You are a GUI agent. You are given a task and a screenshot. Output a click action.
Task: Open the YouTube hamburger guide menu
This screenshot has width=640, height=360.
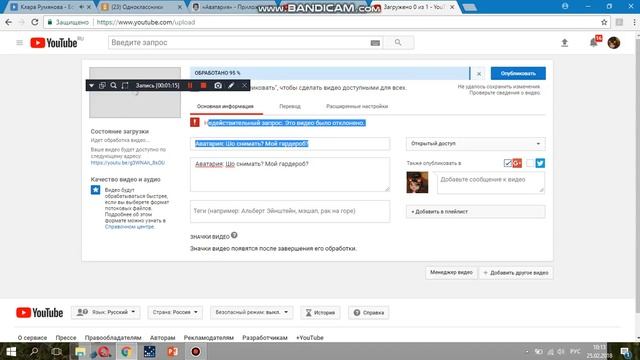point(19,42)
